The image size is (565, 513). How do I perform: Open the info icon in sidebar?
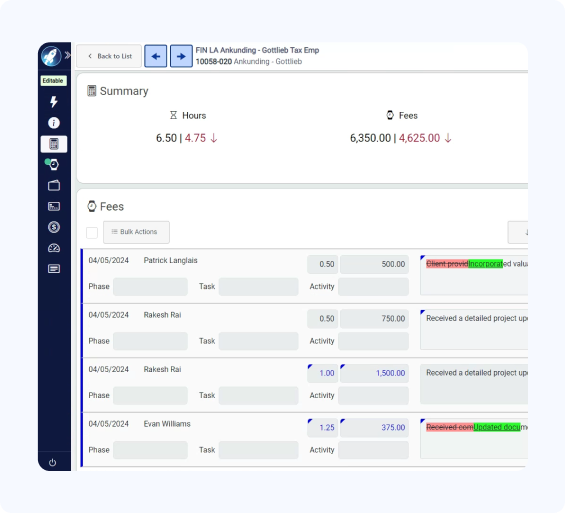point(54,123)
